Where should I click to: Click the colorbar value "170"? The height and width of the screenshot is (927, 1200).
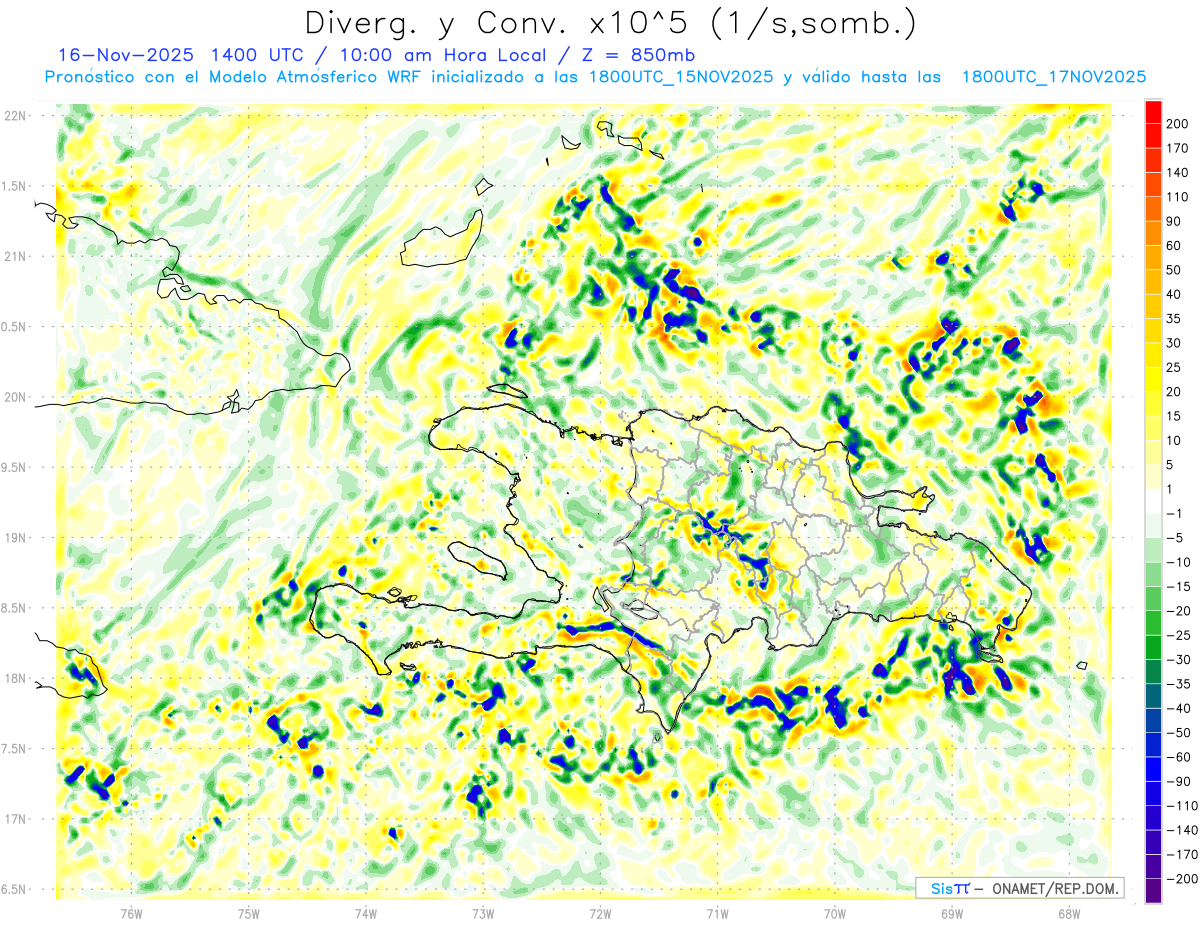coord(1177,148)
